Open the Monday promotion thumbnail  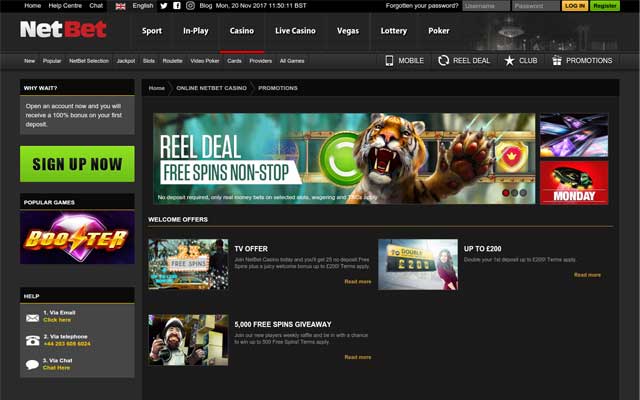[x=574, y=182]
